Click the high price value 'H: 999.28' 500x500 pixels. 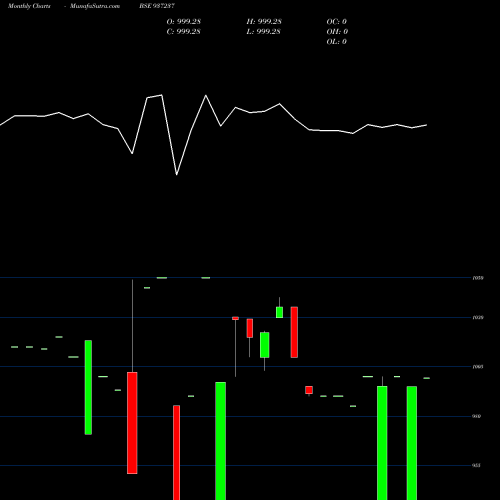click(x=264, y=22)
